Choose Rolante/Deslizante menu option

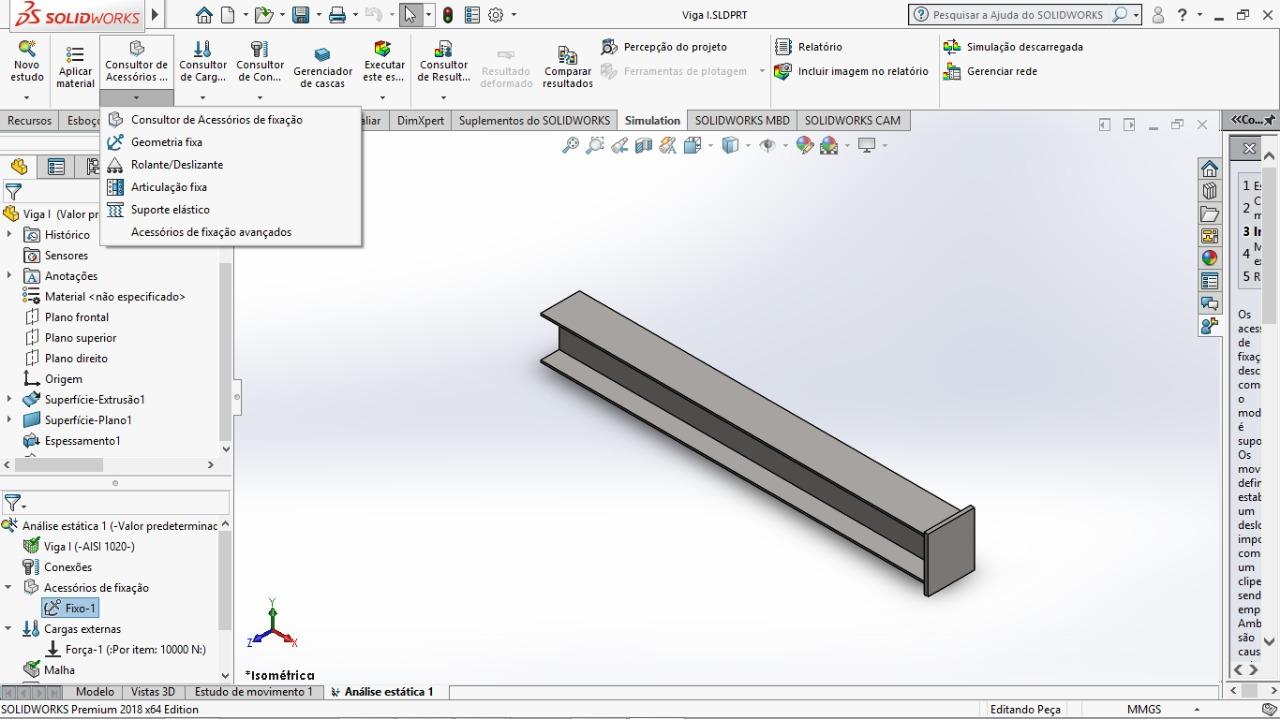176,165
